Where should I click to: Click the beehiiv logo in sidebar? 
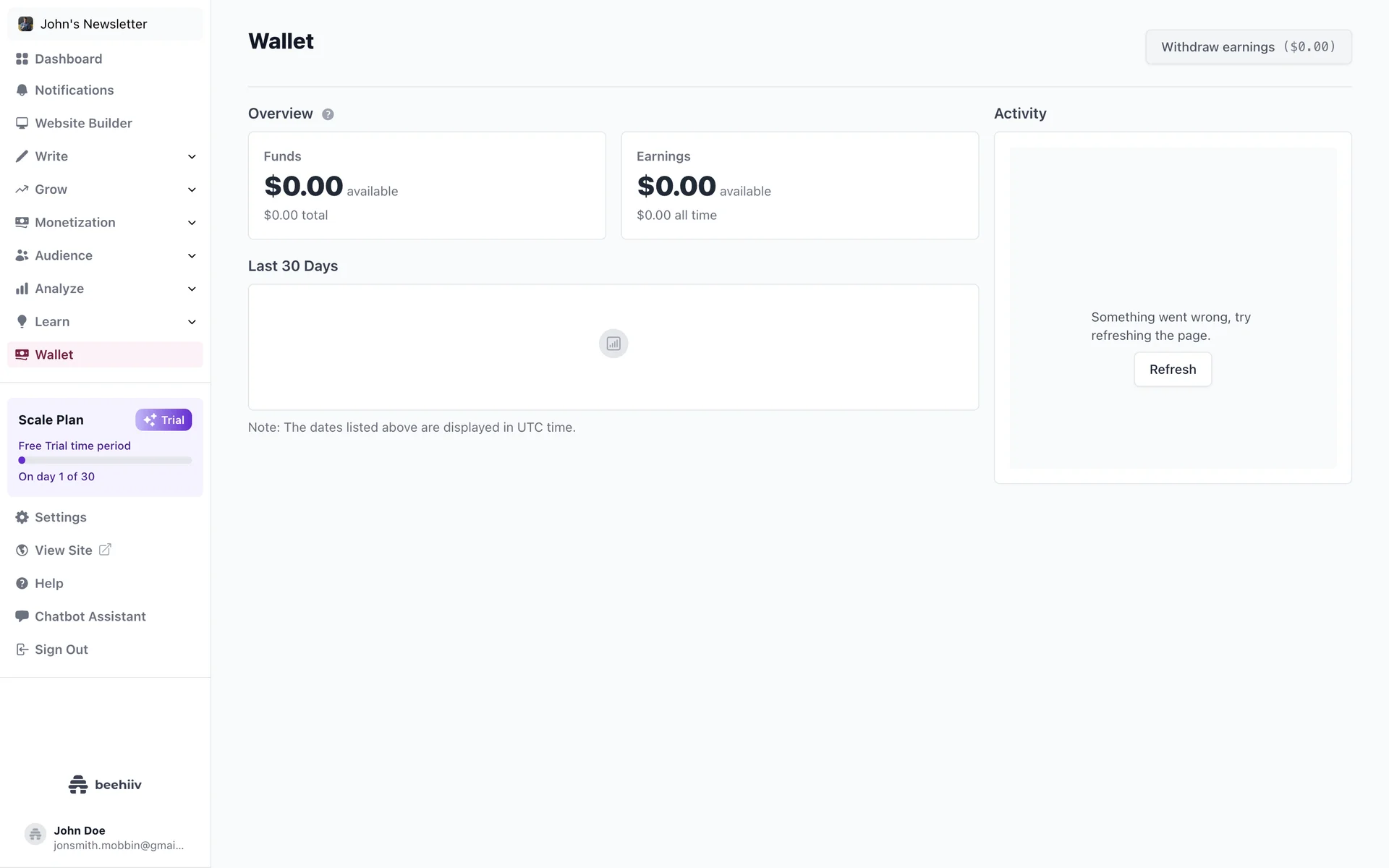coord(105,784)
